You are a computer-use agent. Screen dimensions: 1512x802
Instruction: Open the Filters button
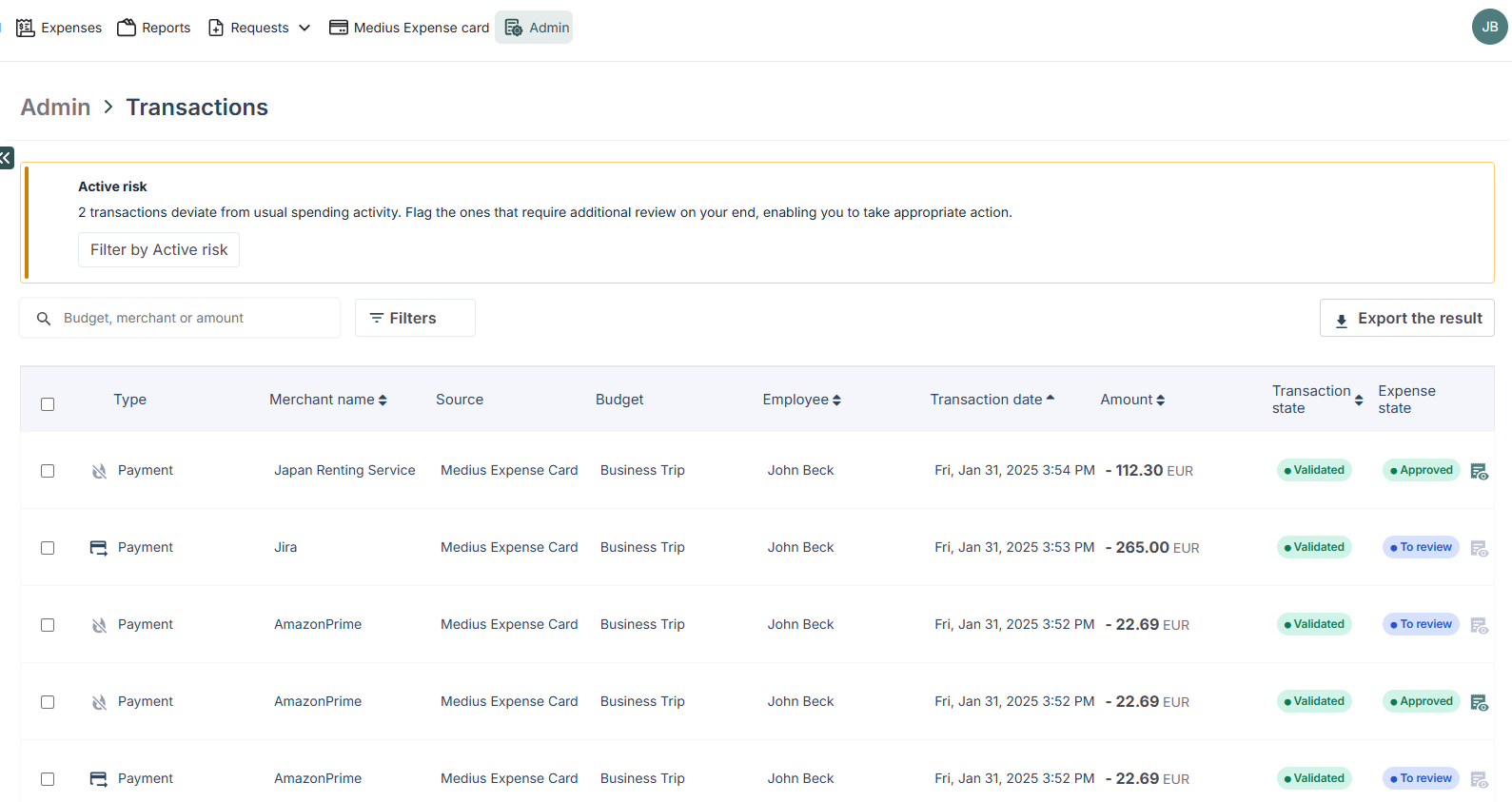415,318
